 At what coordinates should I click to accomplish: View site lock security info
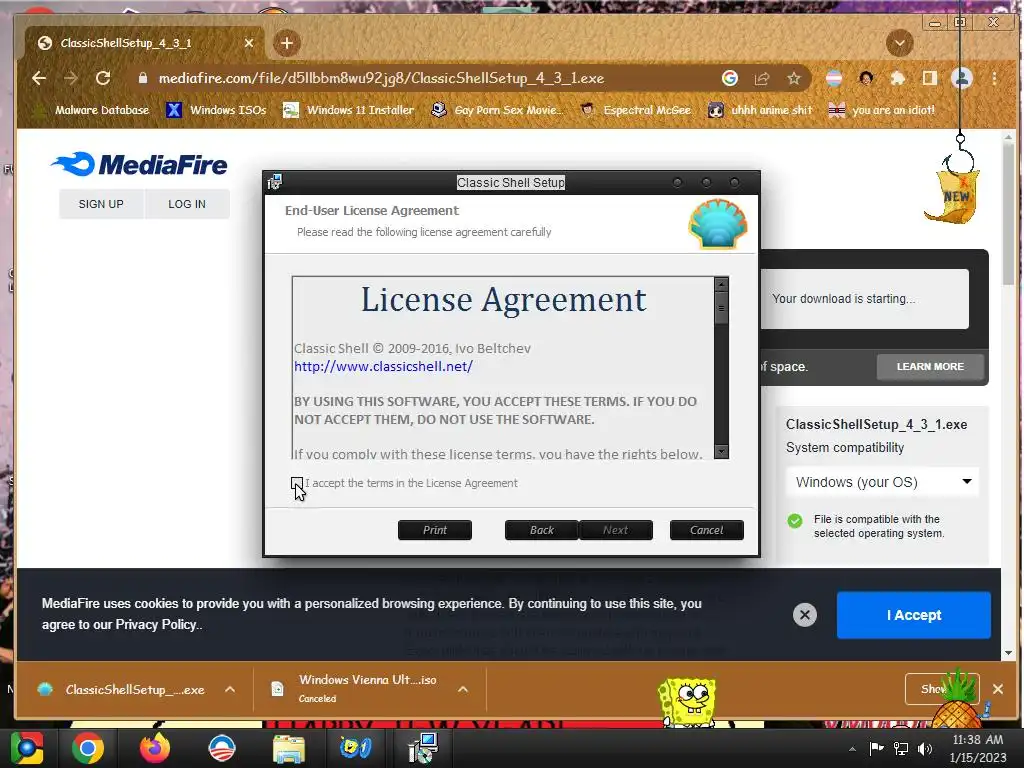click(x=142, y=78)
